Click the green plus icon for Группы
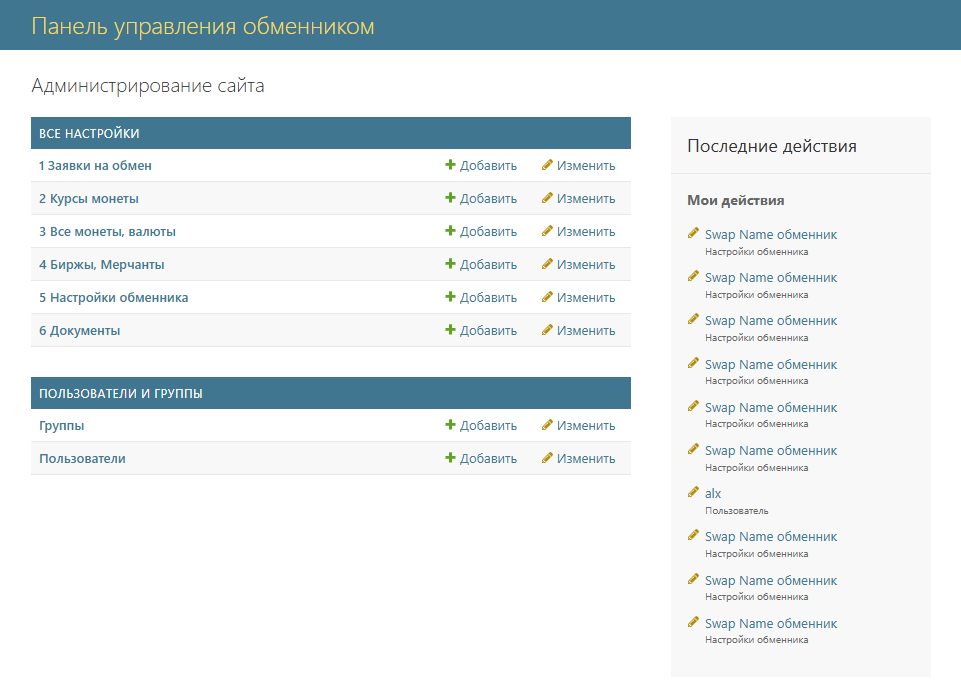This screenshot has height=696, width=961. pyautogui.click(x=450, y=426)
